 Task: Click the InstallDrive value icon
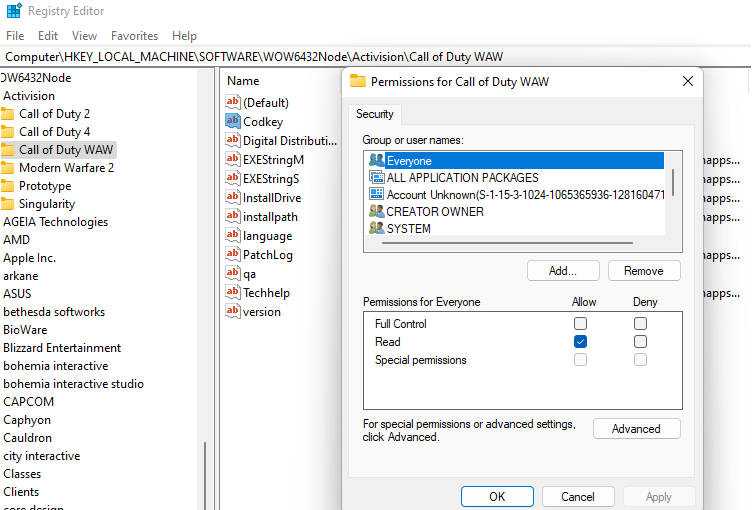232,197
